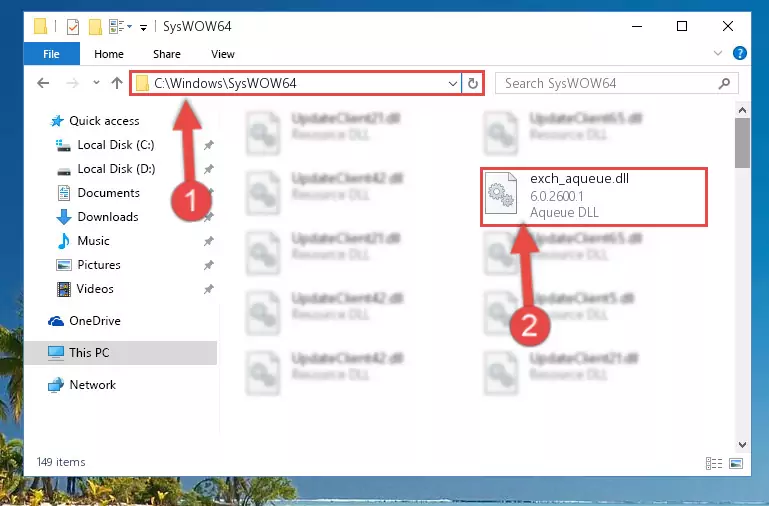
Task: Click the pin icon next to Music
Action: (x=208, y=241)
